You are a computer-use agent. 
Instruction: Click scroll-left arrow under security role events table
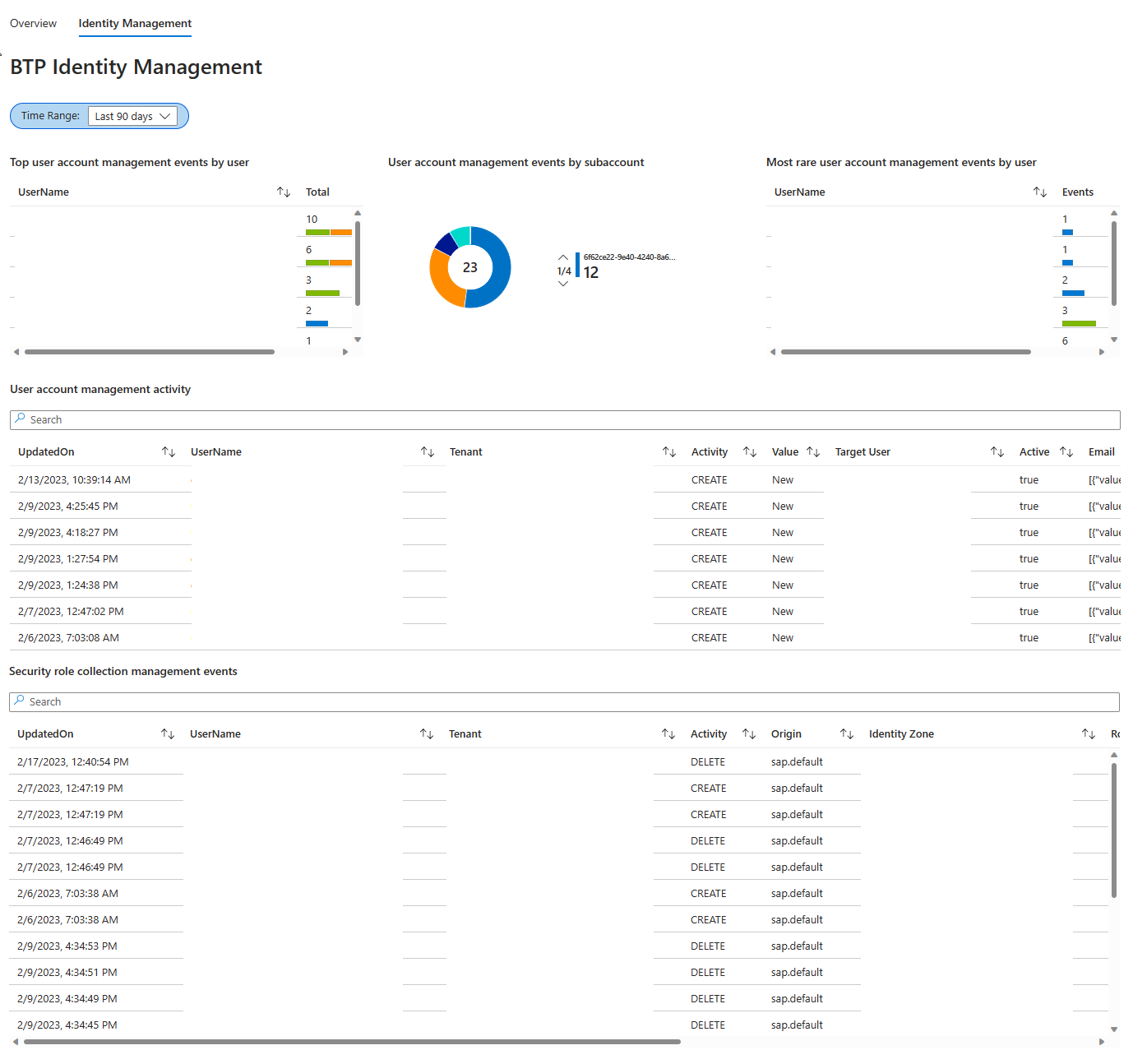tap(16, 1042)
